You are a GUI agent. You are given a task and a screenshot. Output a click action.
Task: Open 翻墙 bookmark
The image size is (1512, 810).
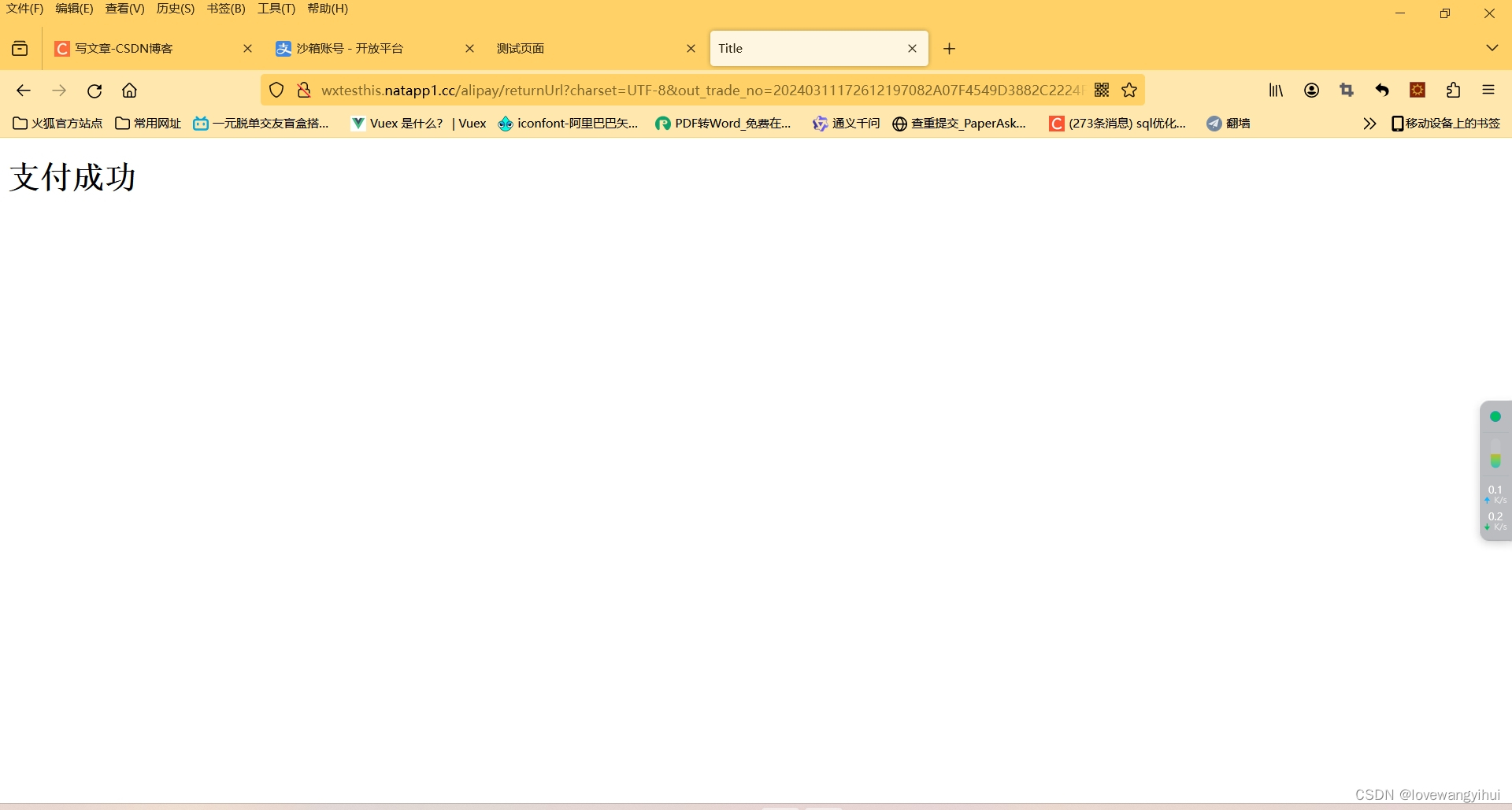1228,124
